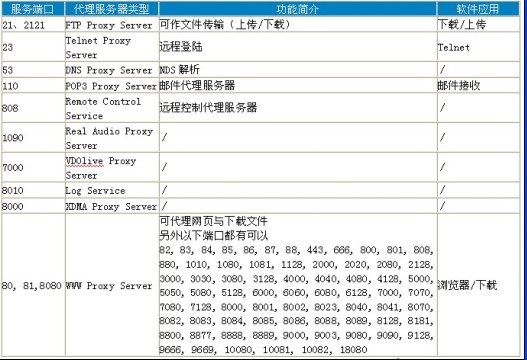Select the DNS Proxy Server cell
527x360 pixels.
112,70
